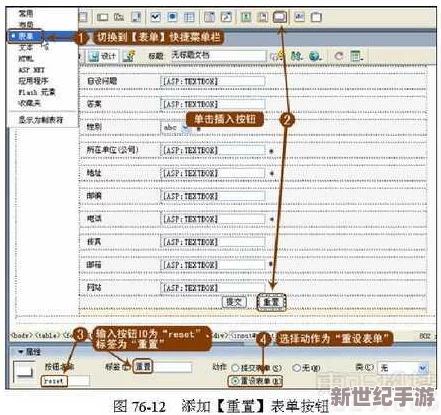Insert an Image Field from the forms bar
The height and width of the screenshot is (415, 441).
(x=246, y=17)
